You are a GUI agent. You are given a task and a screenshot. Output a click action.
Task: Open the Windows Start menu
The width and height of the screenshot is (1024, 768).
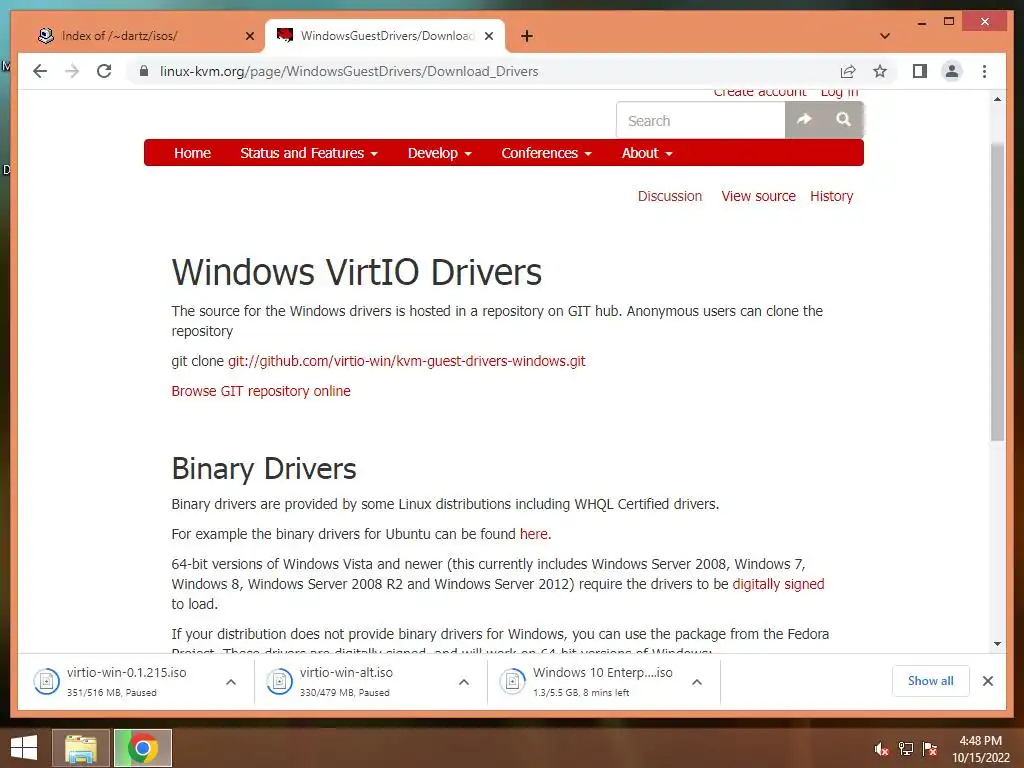click(x=24, y=748)
